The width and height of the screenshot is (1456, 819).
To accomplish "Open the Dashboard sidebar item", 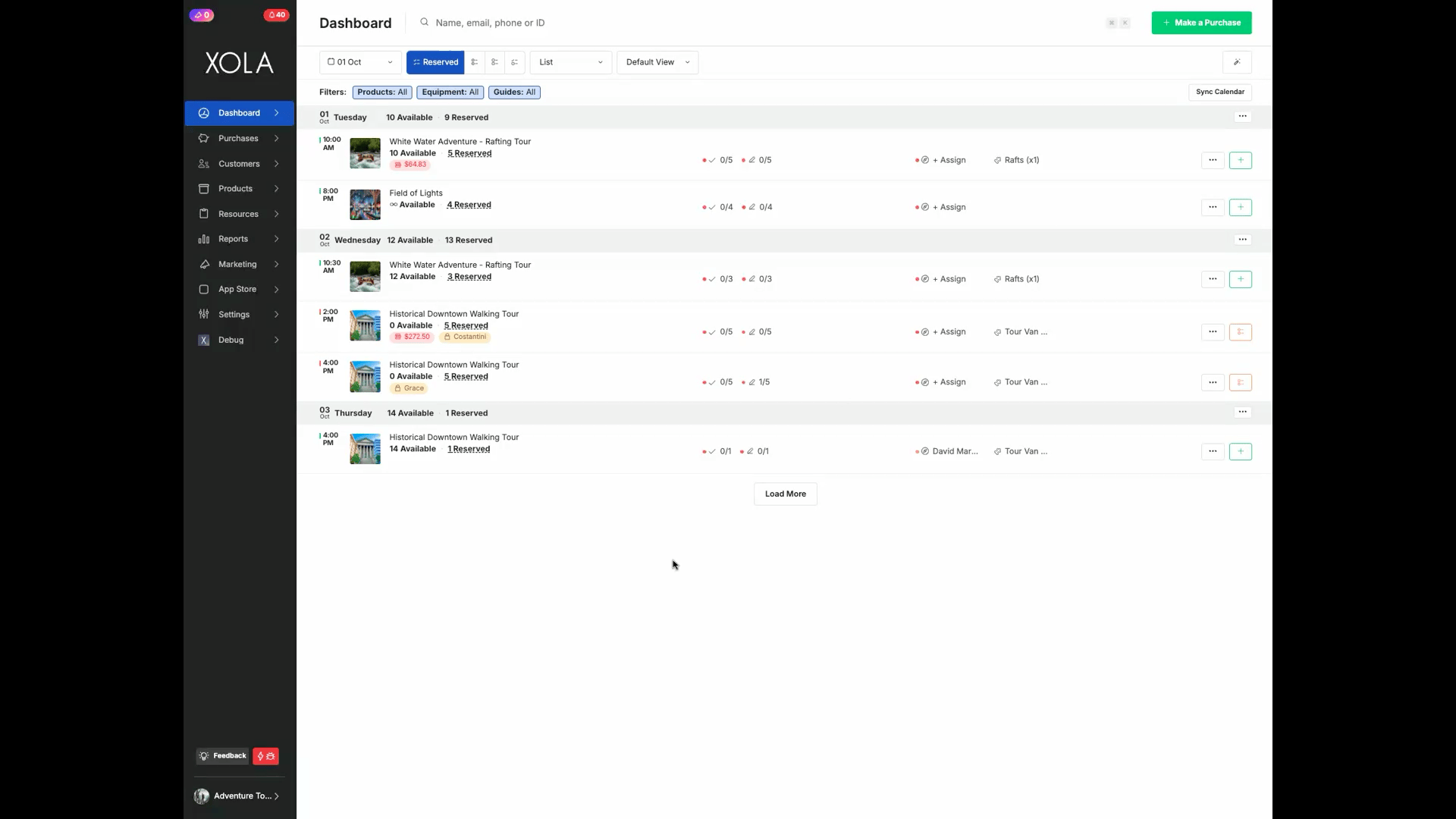I will pos(239,113).
